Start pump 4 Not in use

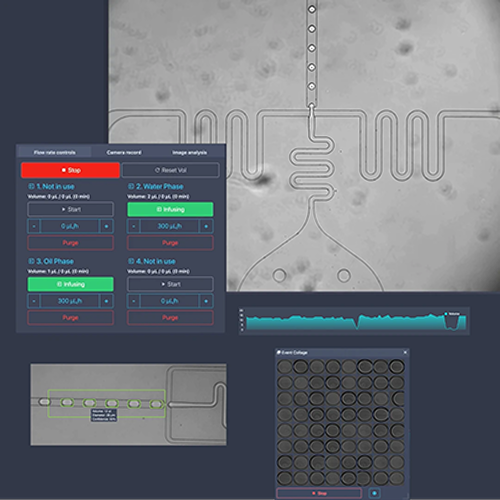[x=170, y=284]
